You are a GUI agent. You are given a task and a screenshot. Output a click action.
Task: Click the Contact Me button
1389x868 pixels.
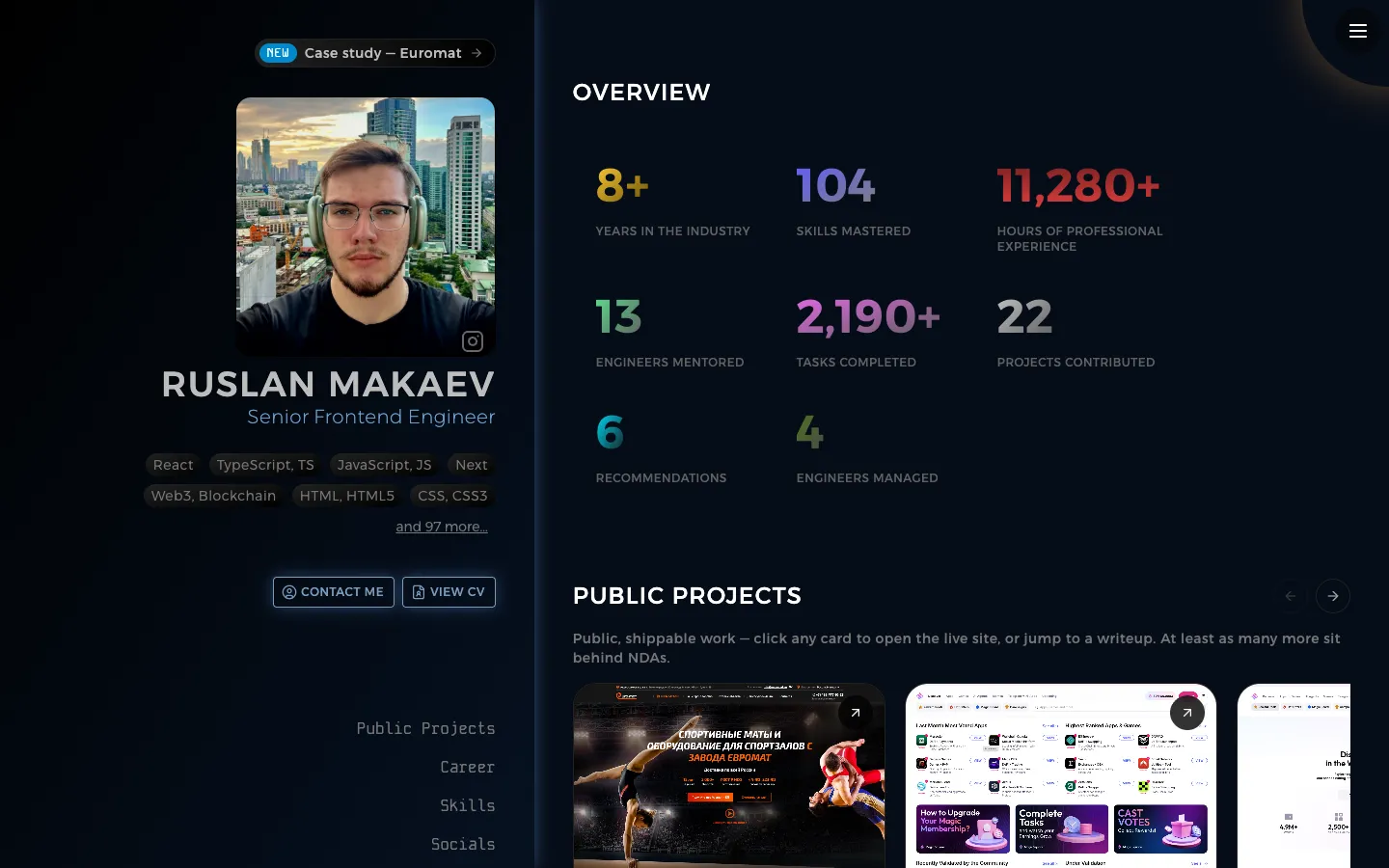coord(334,592)
